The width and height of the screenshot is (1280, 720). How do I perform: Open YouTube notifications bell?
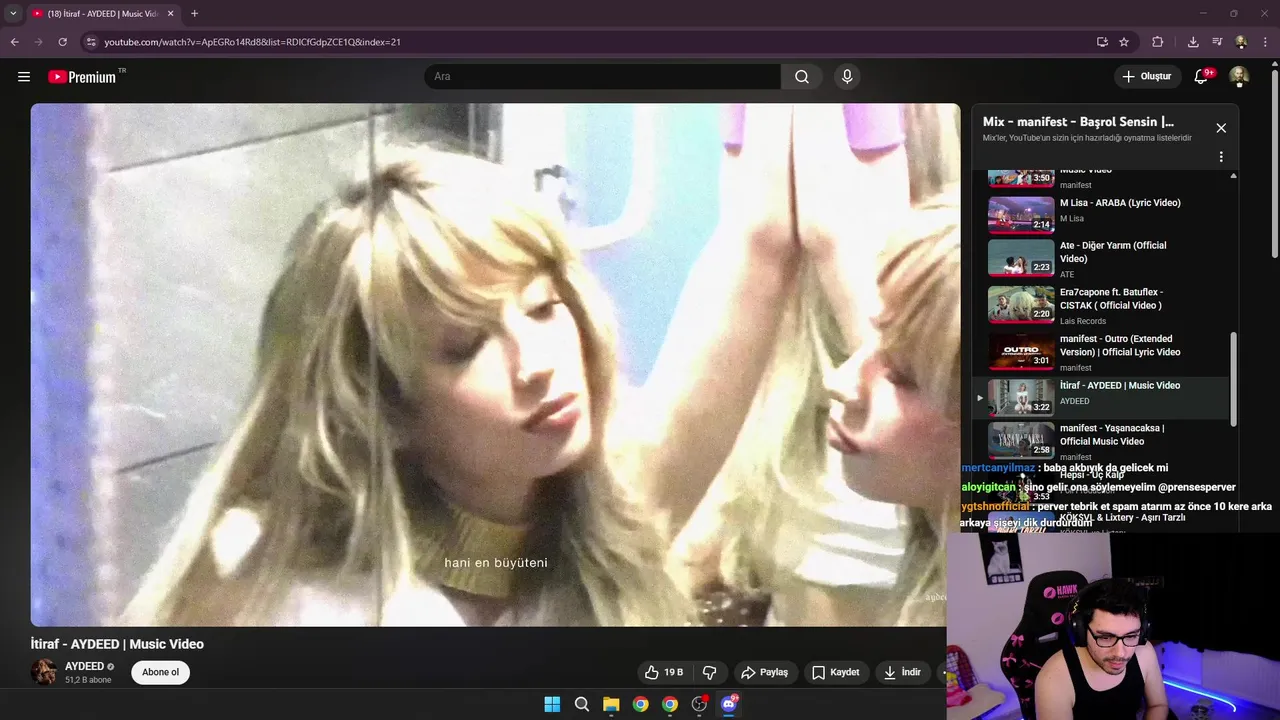point(1202,77)
